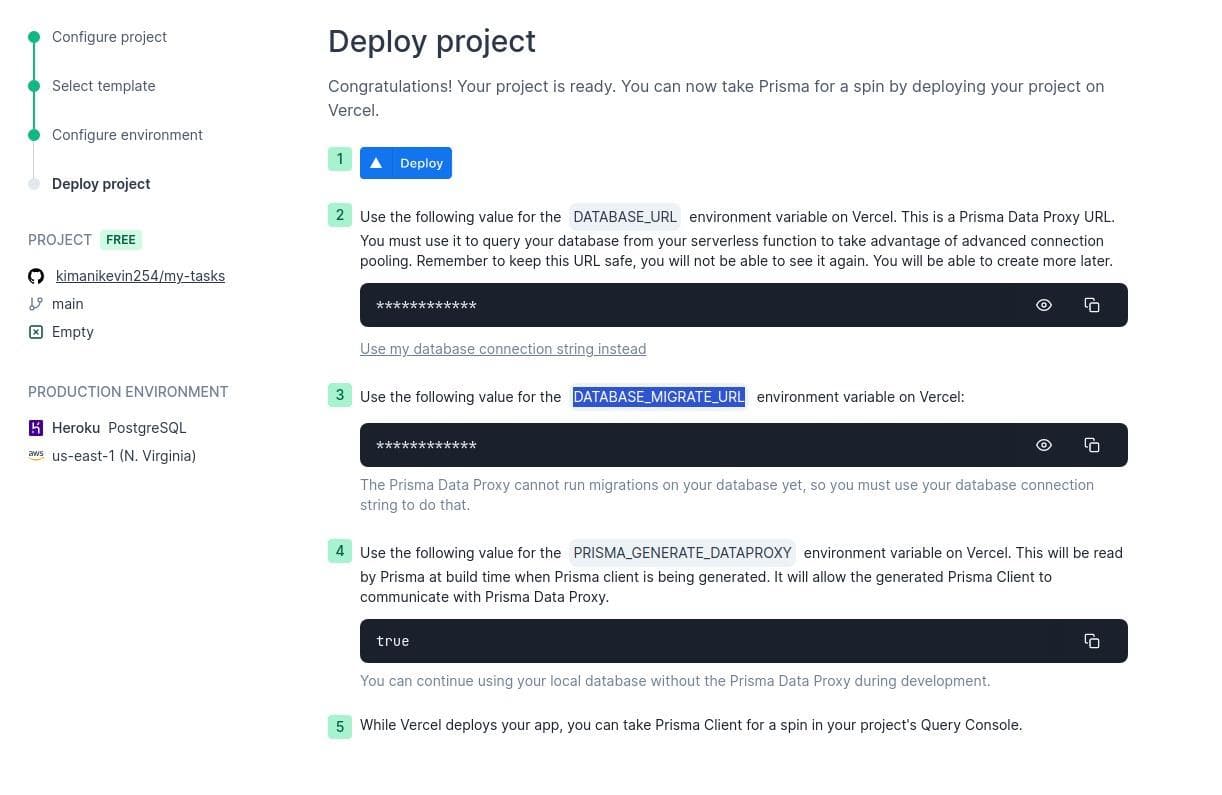This screenshot has width=1222, height=795.
Task: Copy the DATABASE_MIGRATE_URL value
Action: pyautogui.click(x=1092, y=445)
